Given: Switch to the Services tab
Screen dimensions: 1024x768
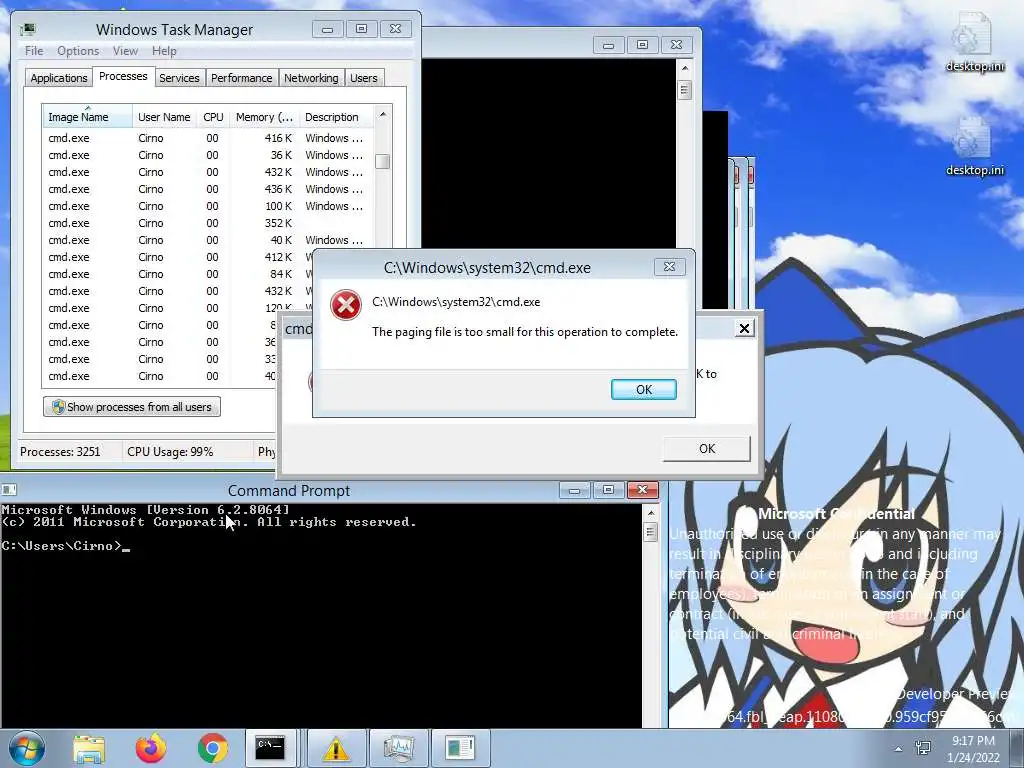Looking at the screenshot, I should [x=180, y=78].
